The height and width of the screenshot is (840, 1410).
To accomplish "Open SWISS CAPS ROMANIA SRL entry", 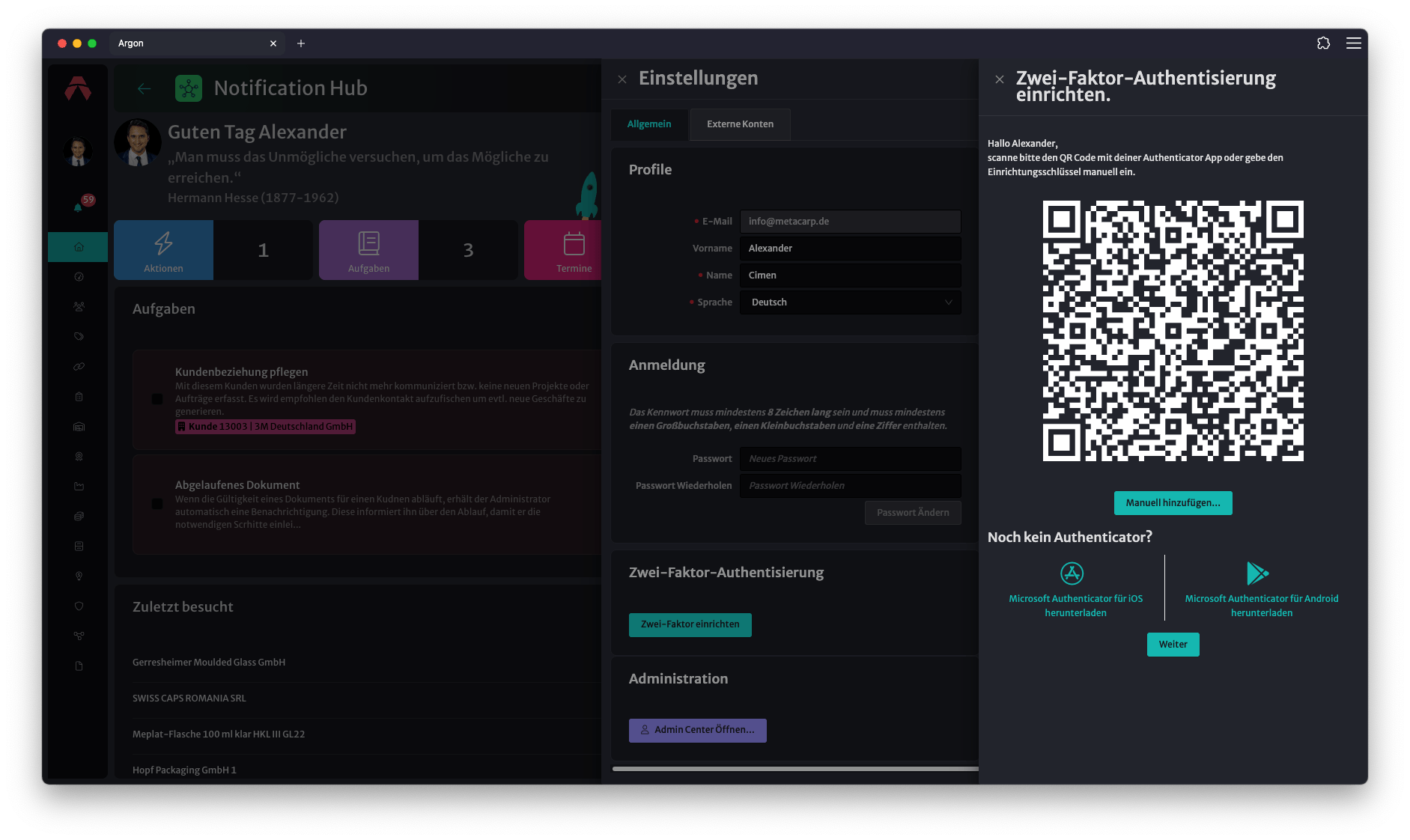I will pyautogui.click(x=189, y=699).
